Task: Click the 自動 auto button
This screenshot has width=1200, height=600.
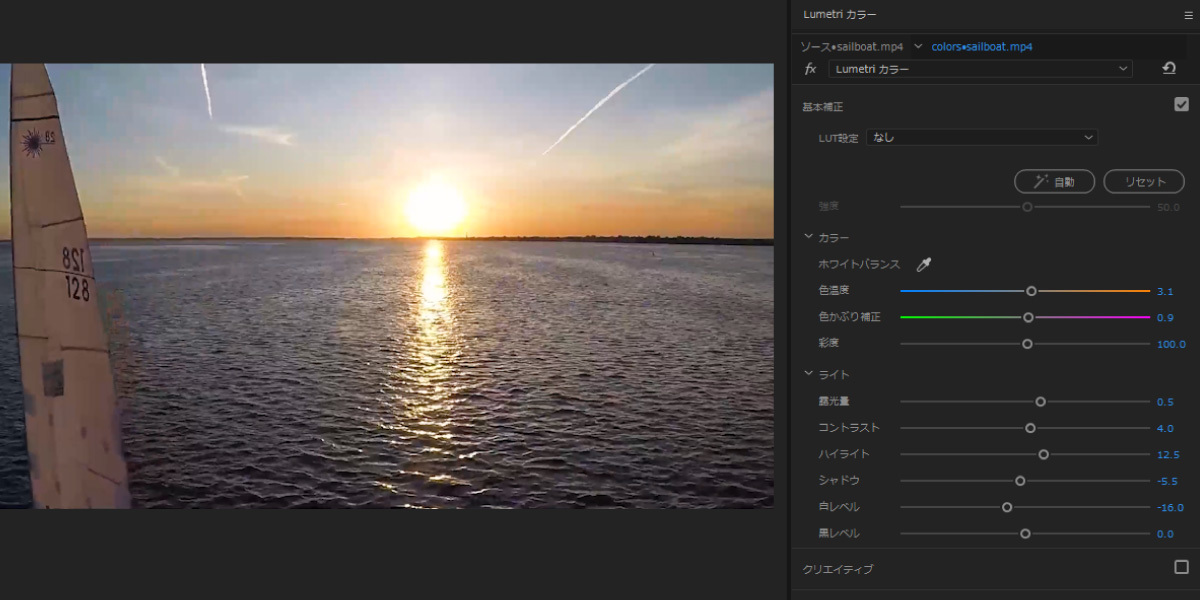Action: pyautogui.click(x=1054, y=182)
